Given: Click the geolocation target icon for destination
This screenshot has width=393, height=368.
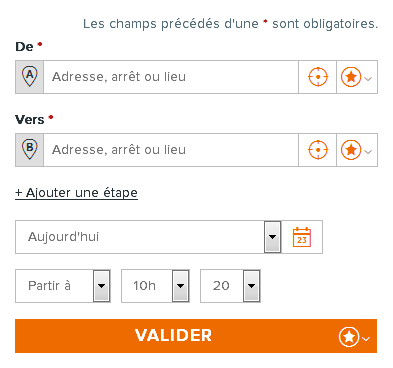Looking at the screenshot, I should (318, 150).
